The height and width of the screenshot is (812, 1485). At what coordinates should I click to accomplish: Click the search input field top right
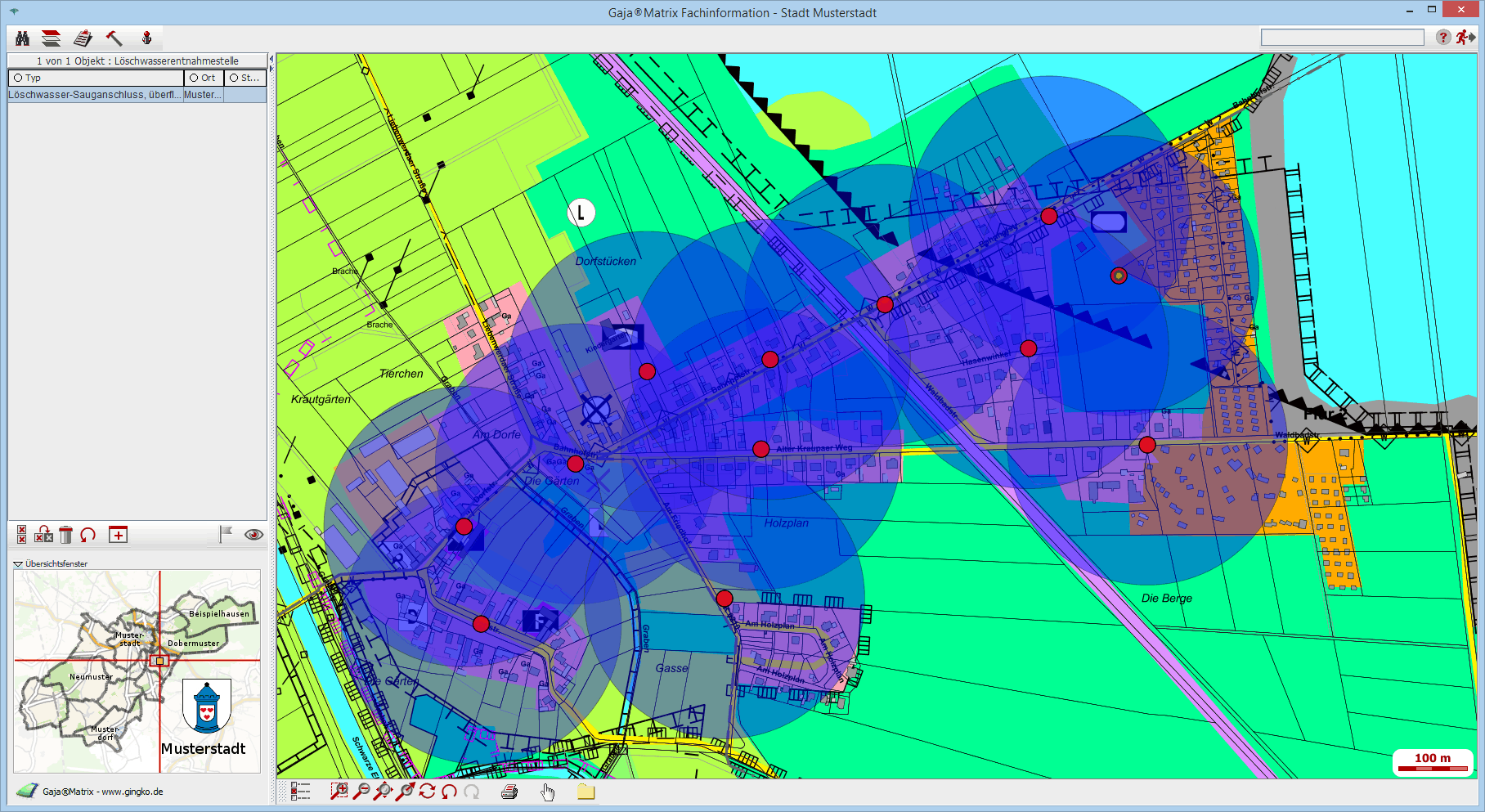click(1342, 38)
